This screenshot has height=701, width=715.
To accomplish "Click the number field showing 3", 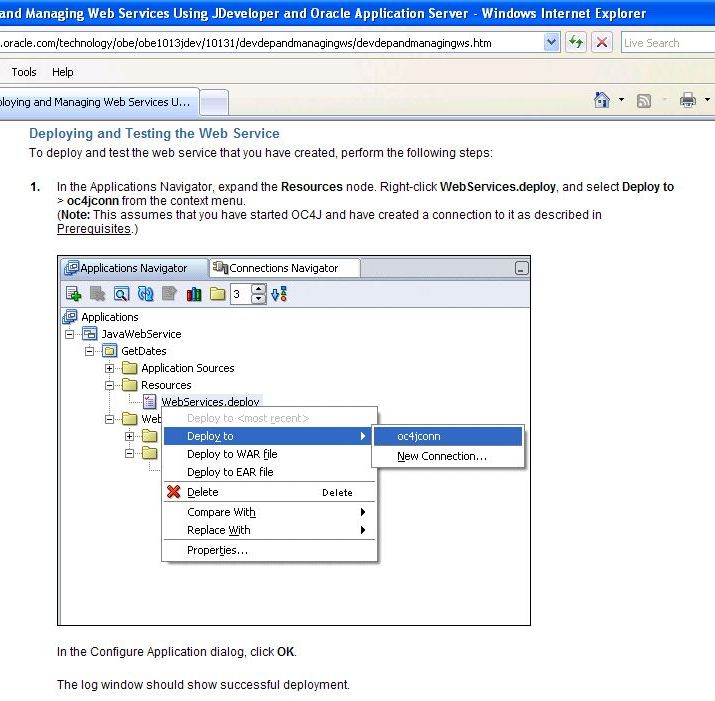I will (241, 294).
